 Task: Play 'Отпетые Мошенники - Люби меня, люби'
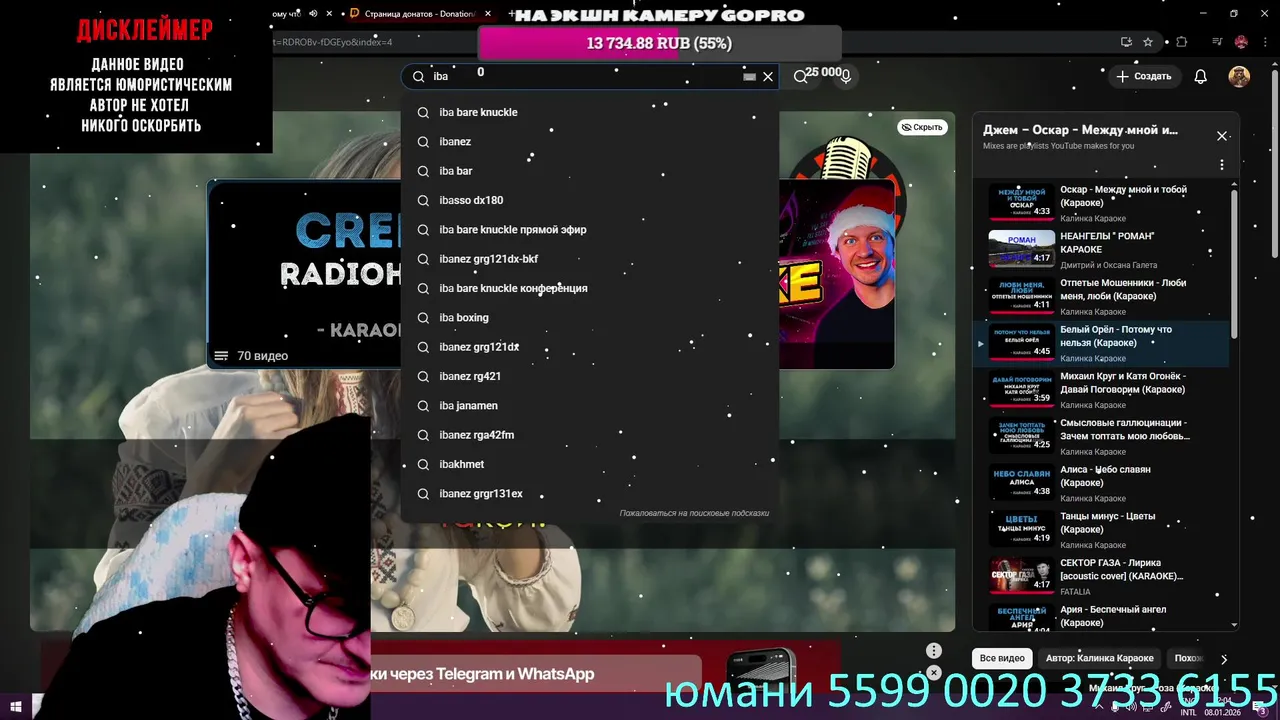[x=1101, y=296]
